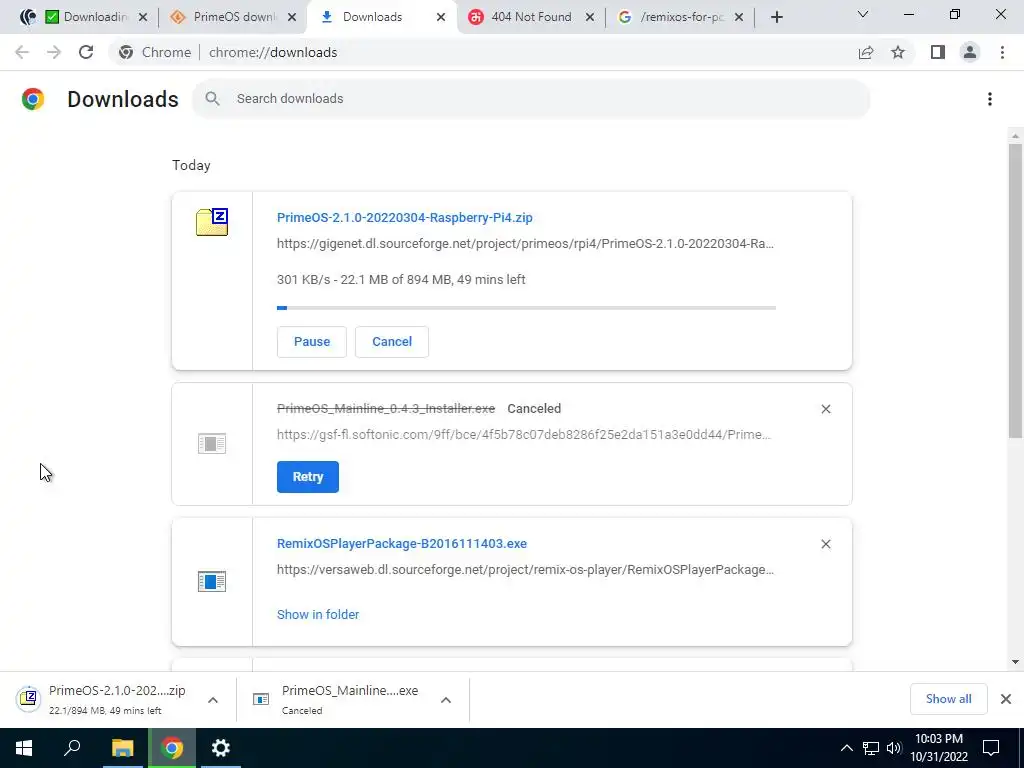Share this page via share icon
The width and height of the screenshot is (1024, 768).
click(866, 52)
